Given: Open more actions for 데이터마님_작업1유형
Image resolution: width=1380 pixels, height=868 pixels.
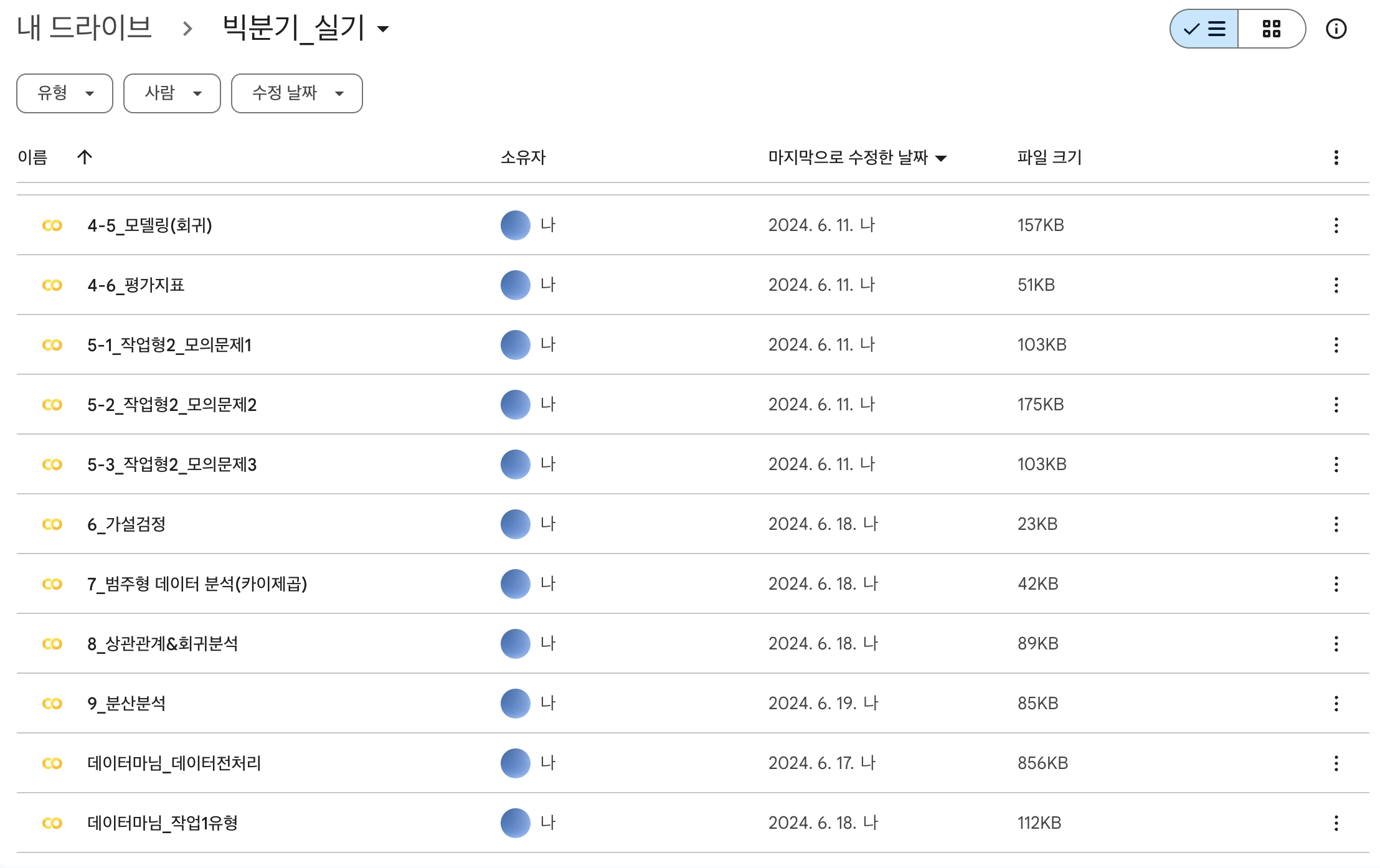Looking at the screenshot, I should click(1336, 823).
